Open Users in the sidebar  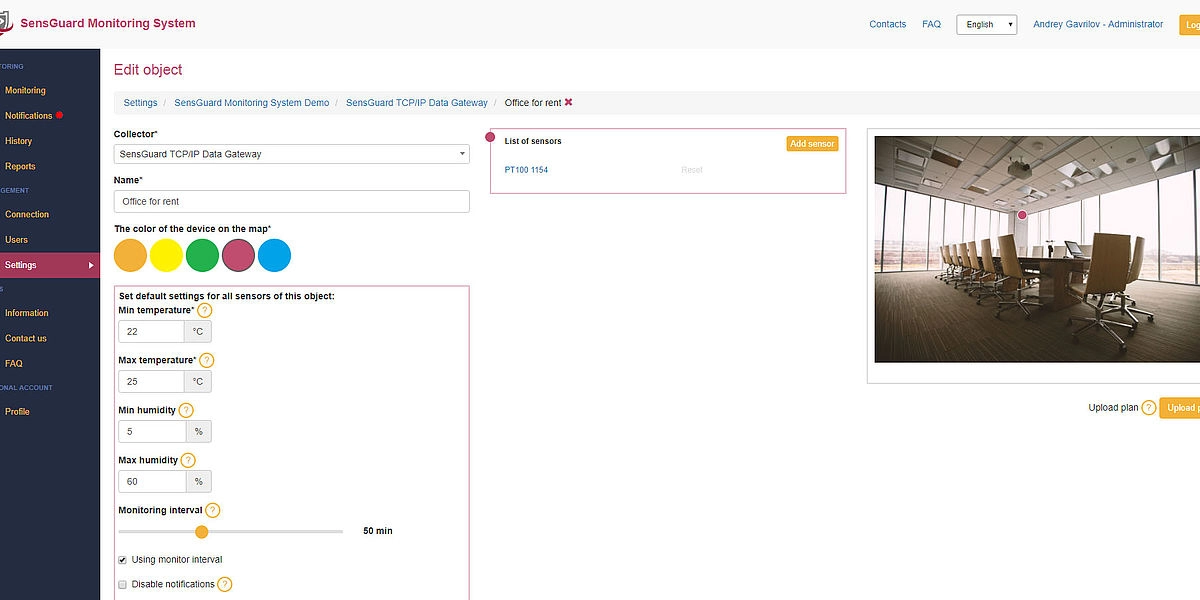point(16,240)
